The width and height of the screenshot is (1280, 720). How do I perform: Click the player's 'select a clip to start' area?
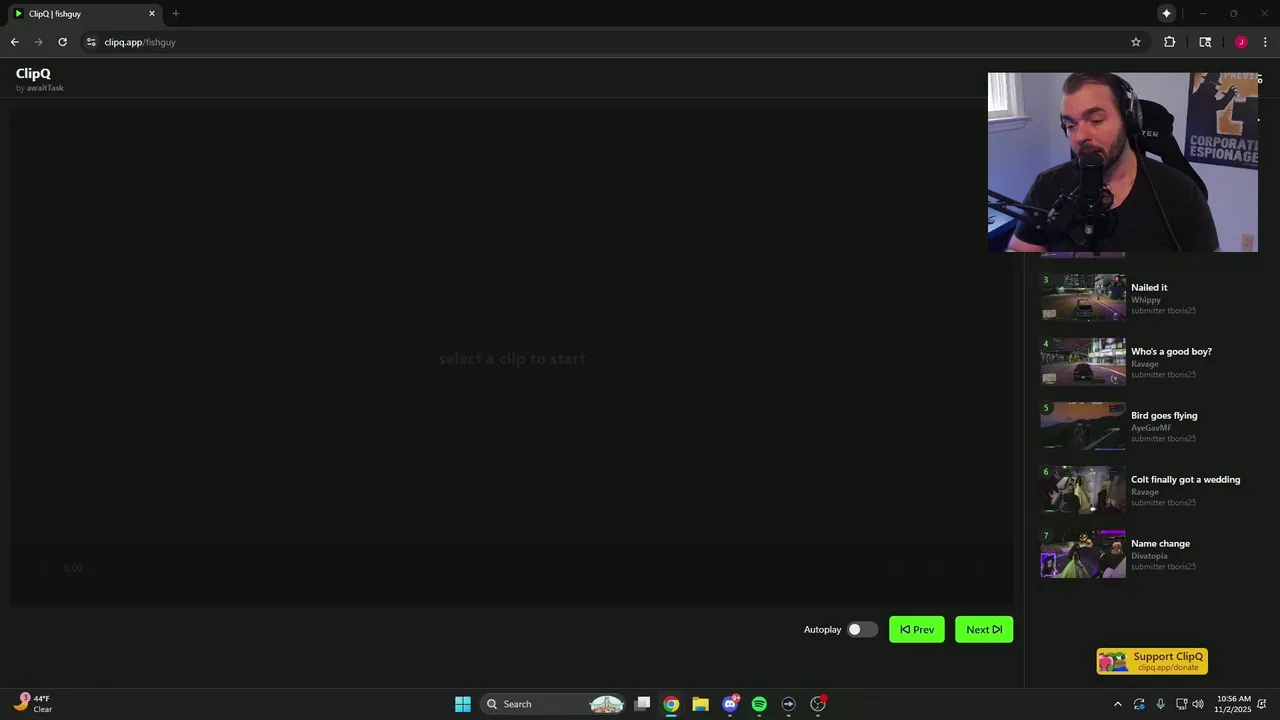coord(512,358)
